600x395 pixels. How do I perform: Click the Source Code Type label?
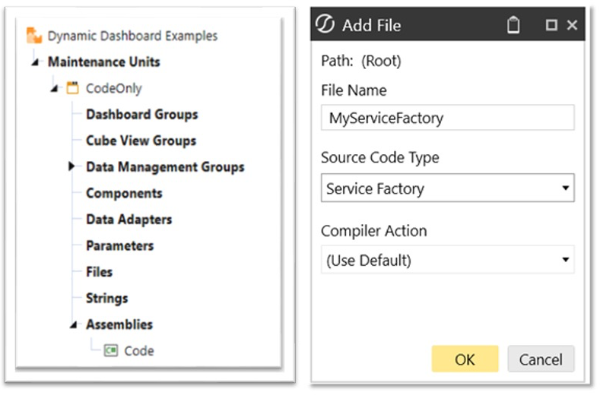point(380,157)
